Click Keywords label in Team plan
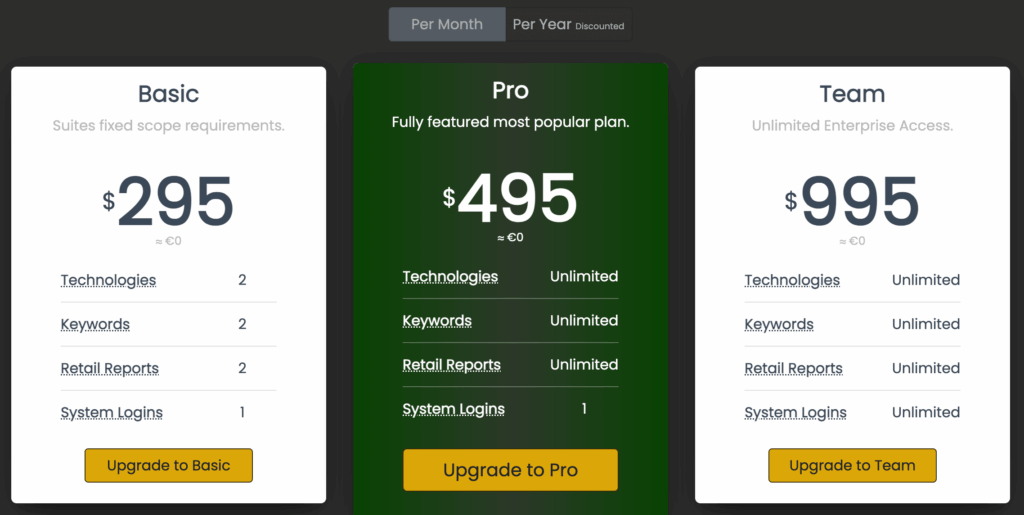The height and width of the screenshot is (515, 1024). (x=779, y=324)
